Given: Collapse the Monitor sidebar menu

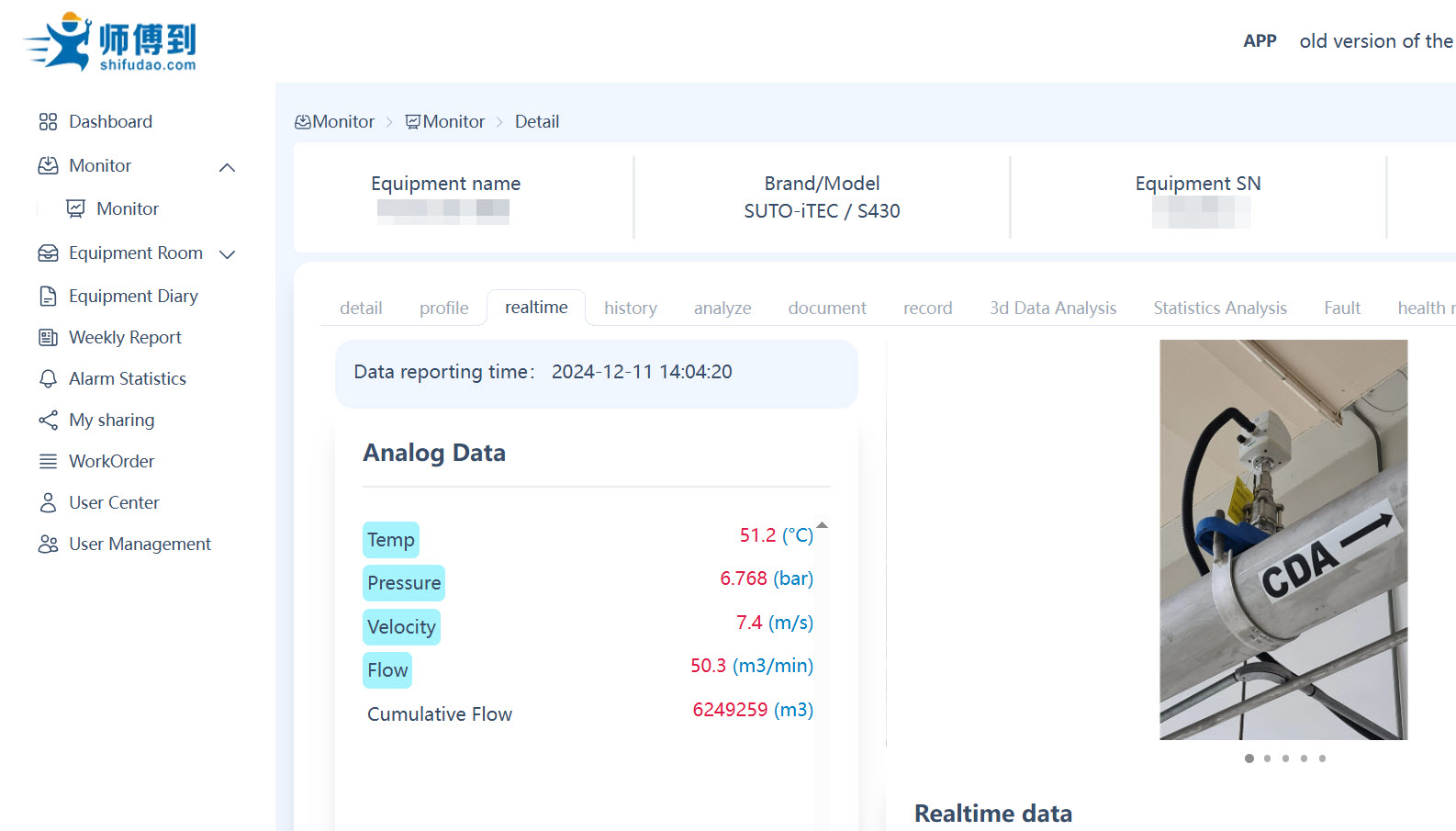Looking at the screenshot, I should click(x=228, y=167).
